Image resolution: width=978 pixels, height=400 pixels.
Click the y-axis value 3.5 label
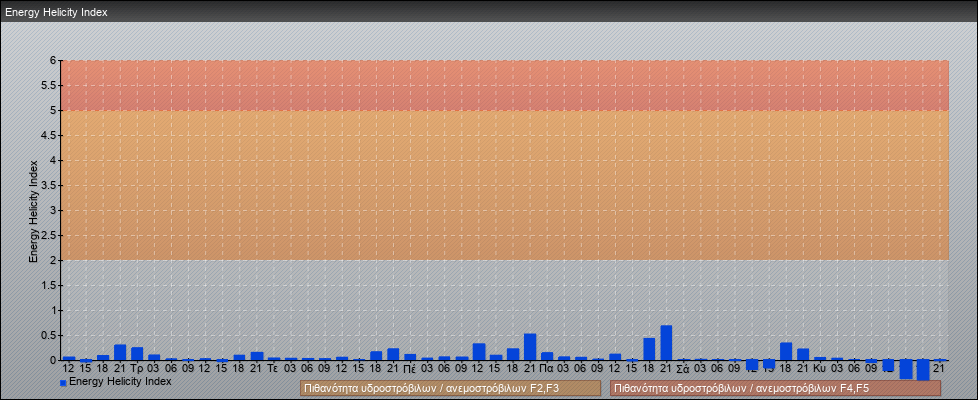tap(50, 185)
